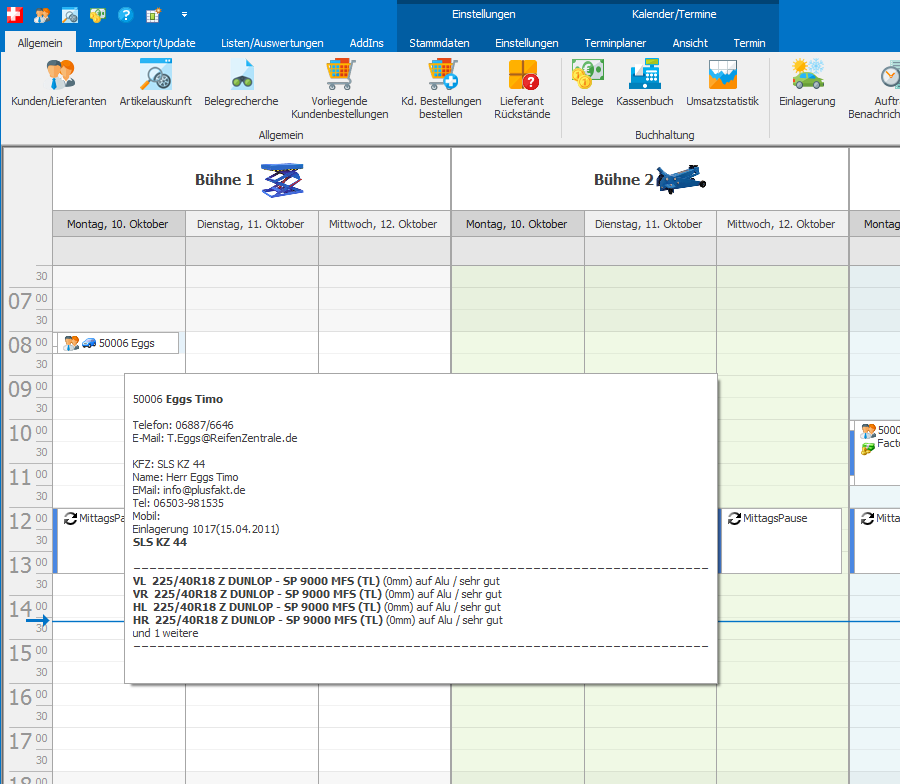Image resolution: width=900 pixels, height=784 pixels.
Task: Open Umsatzstatistik
Action: coord(723,83)
